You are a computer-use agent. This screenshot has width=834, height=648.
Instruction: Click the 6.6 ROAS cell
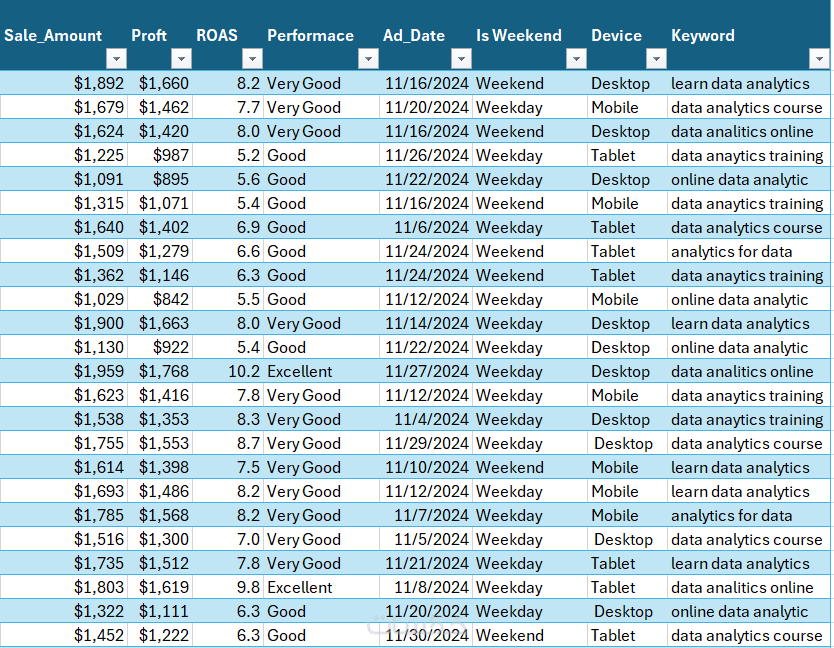228,251
